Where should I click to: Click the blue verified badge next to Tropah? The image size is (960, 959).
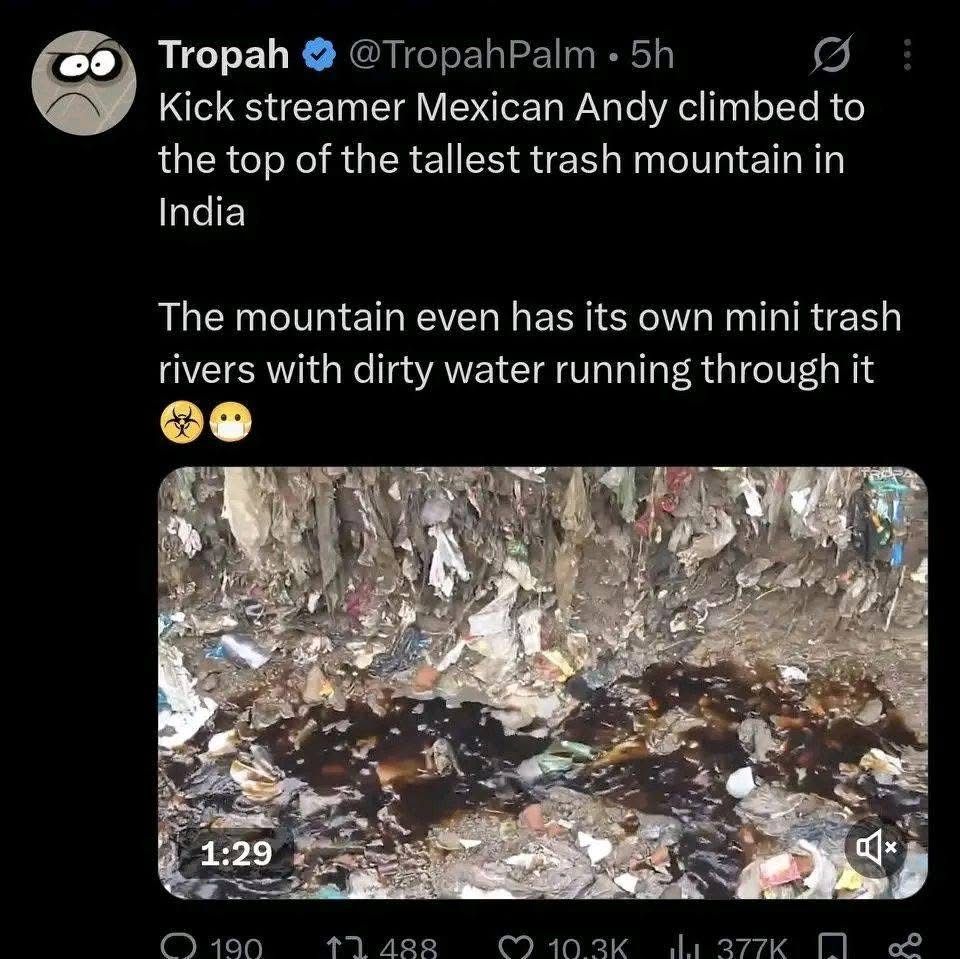point(319,56)
